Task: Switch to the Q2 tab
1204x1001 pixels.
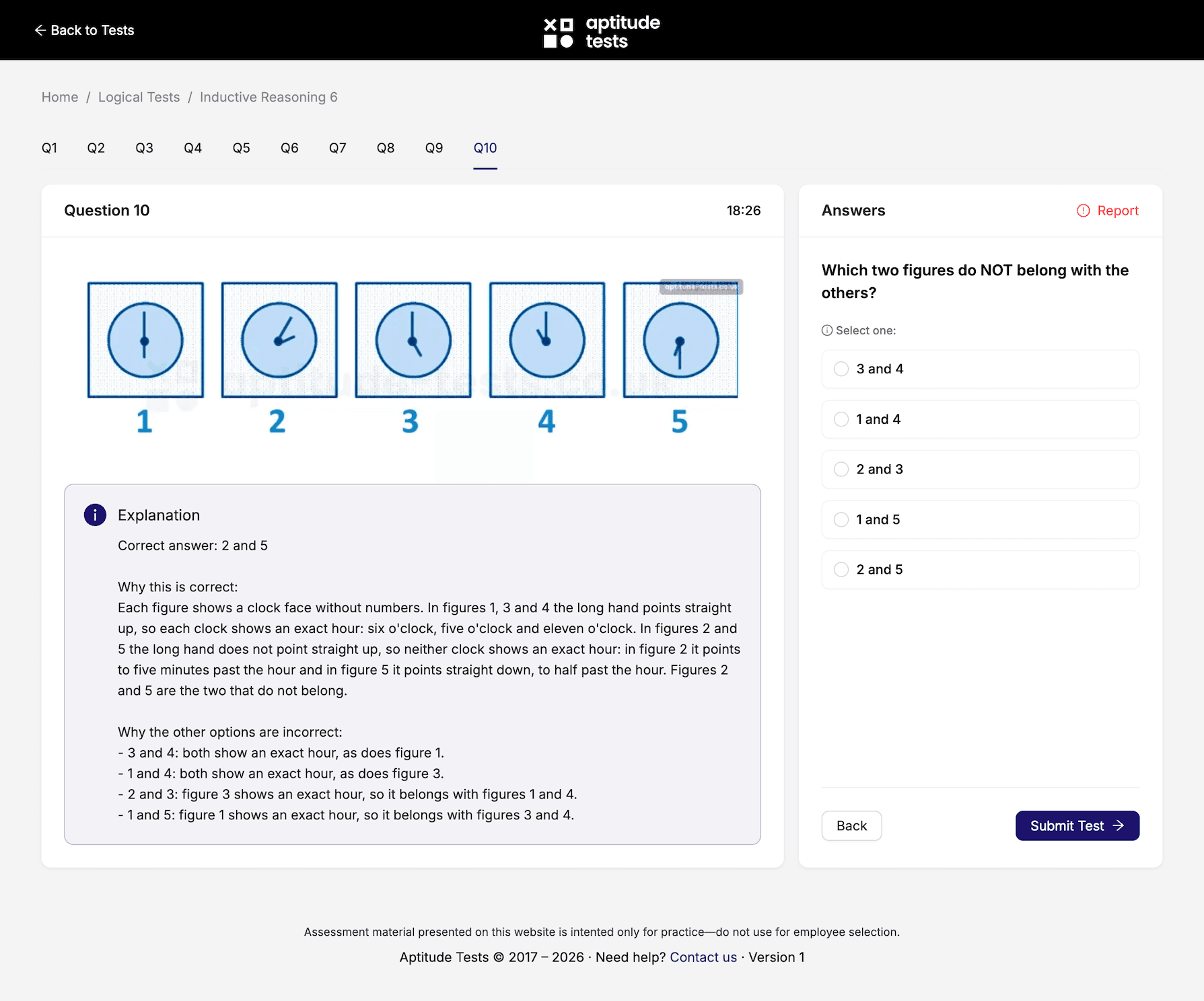Action: [x=96, y=148]
